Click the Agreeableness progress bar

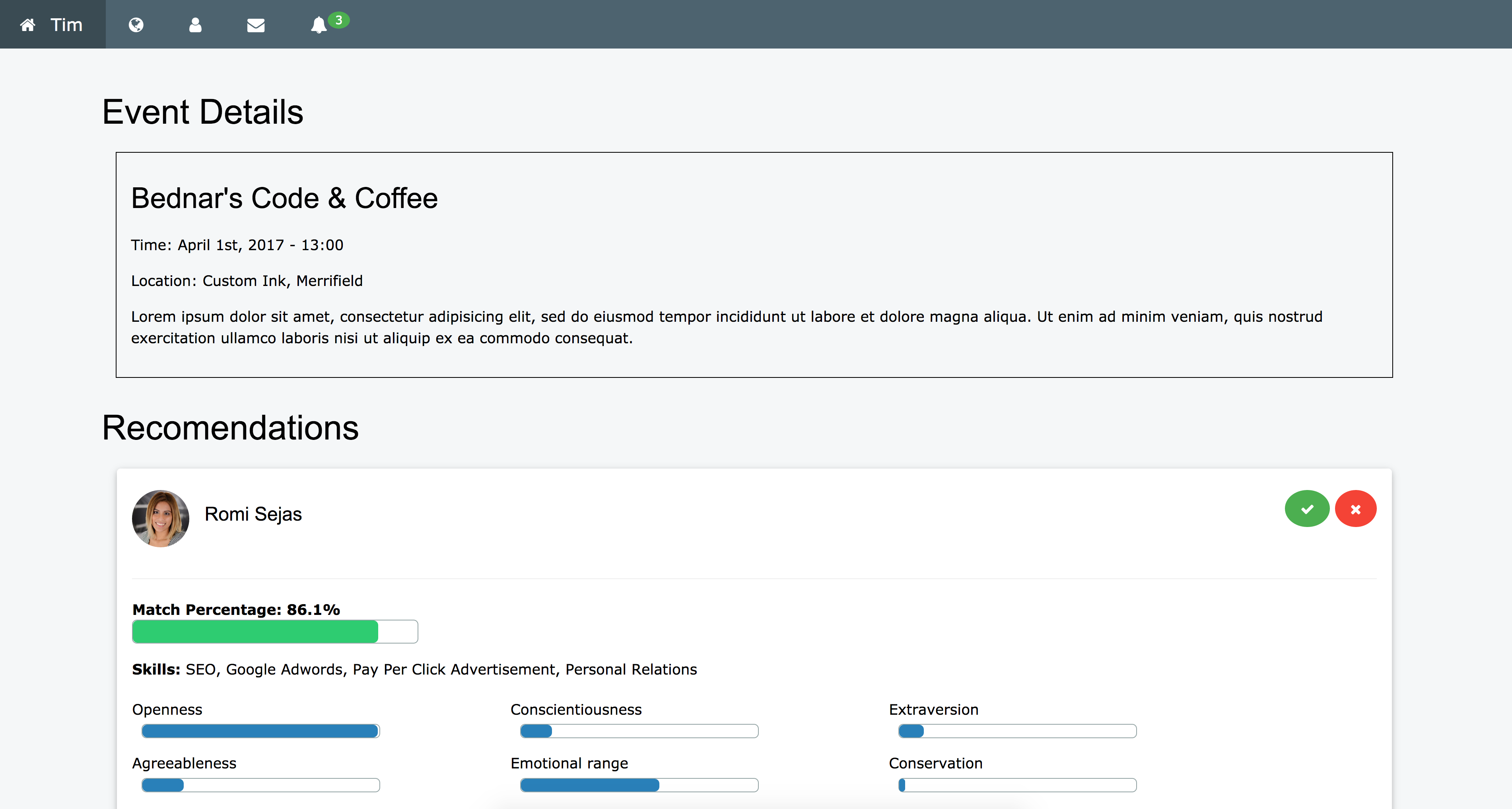[x=260, y=785]
